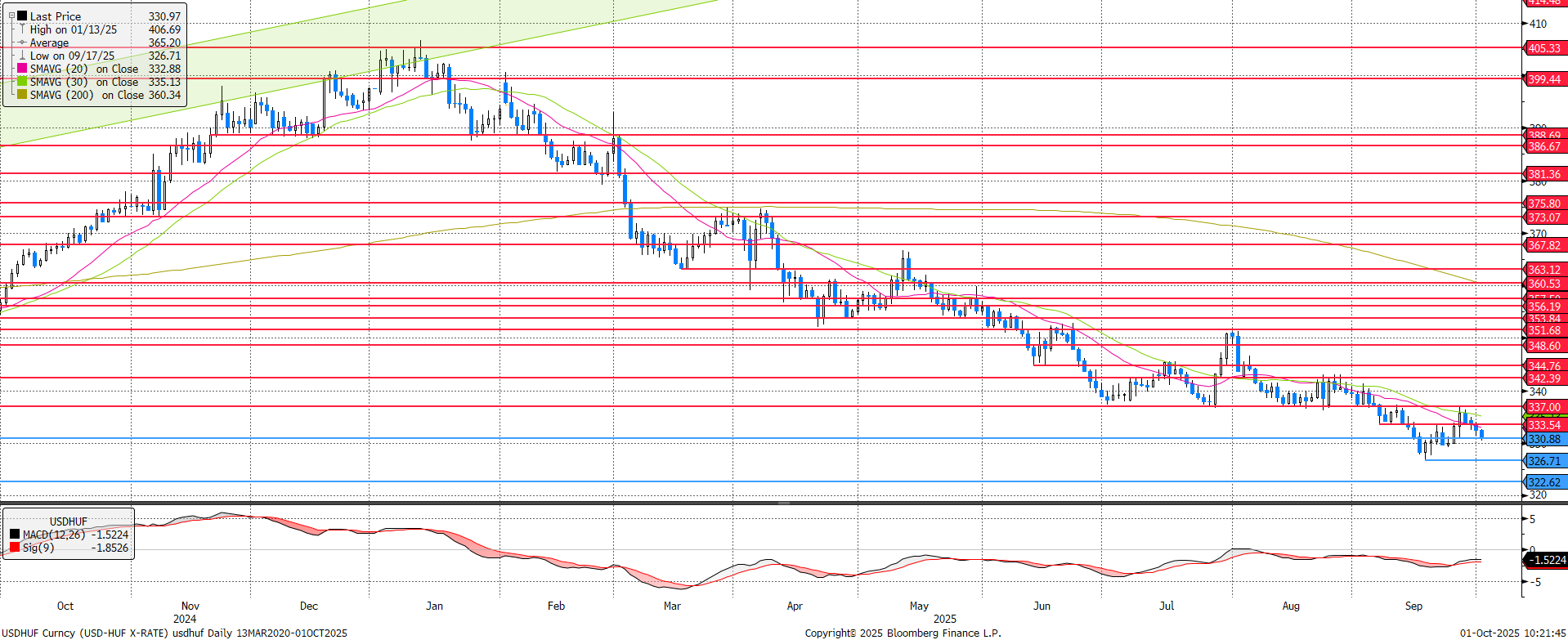This screenshot has width=1568, height=640.
Task: Click the black Last Price color swatch
Action: (22, 16)
